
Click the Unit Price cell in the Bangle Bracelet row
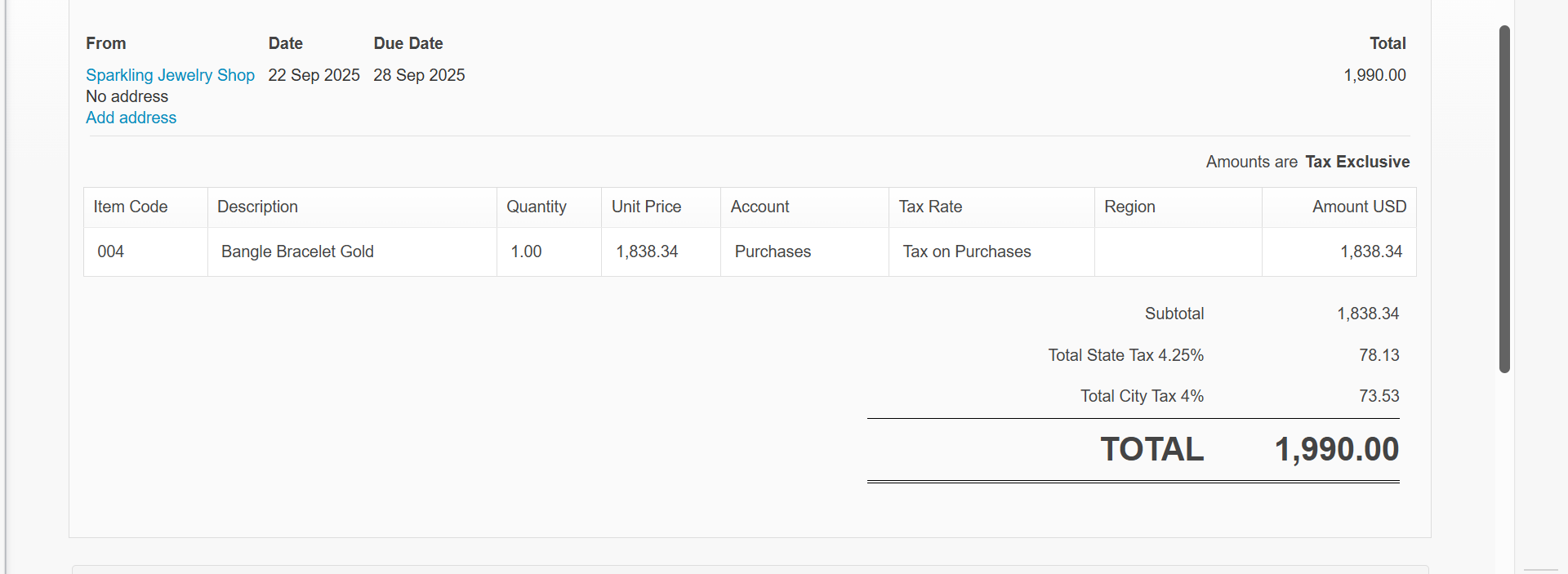(647, 251)
